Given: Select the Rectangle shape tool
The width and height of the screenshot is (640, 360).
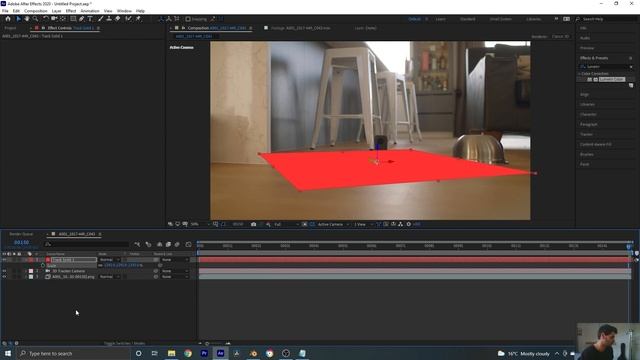Looking at the screenshot, I should coord(73,19).
